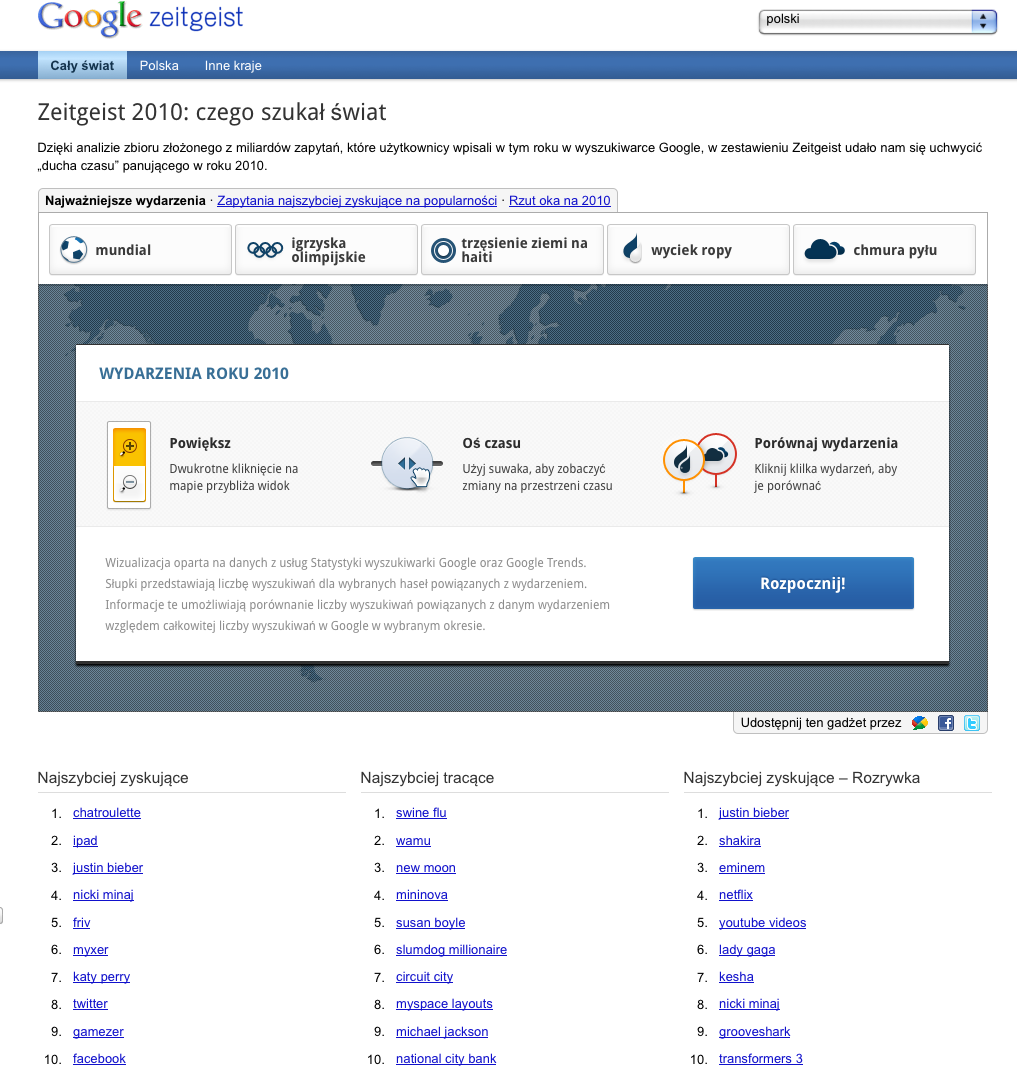1017x1088 pixels.
Task: Open nicki minaj in the Rozrywka list
Action: pos(749,1003)
